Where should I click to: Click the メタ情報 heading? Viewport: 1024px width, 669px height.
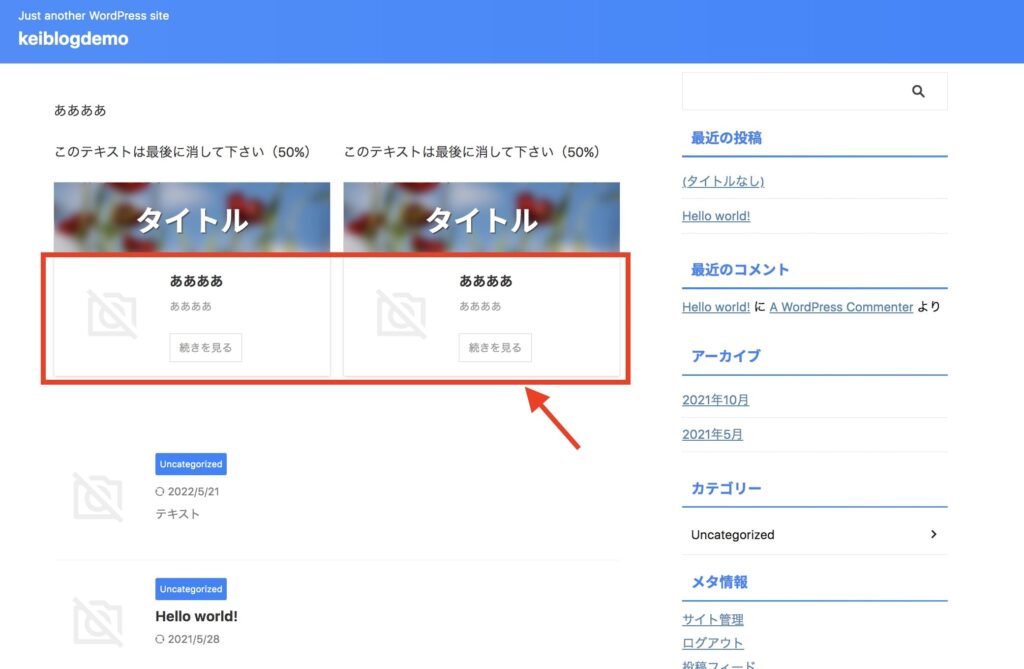point(719,581)
